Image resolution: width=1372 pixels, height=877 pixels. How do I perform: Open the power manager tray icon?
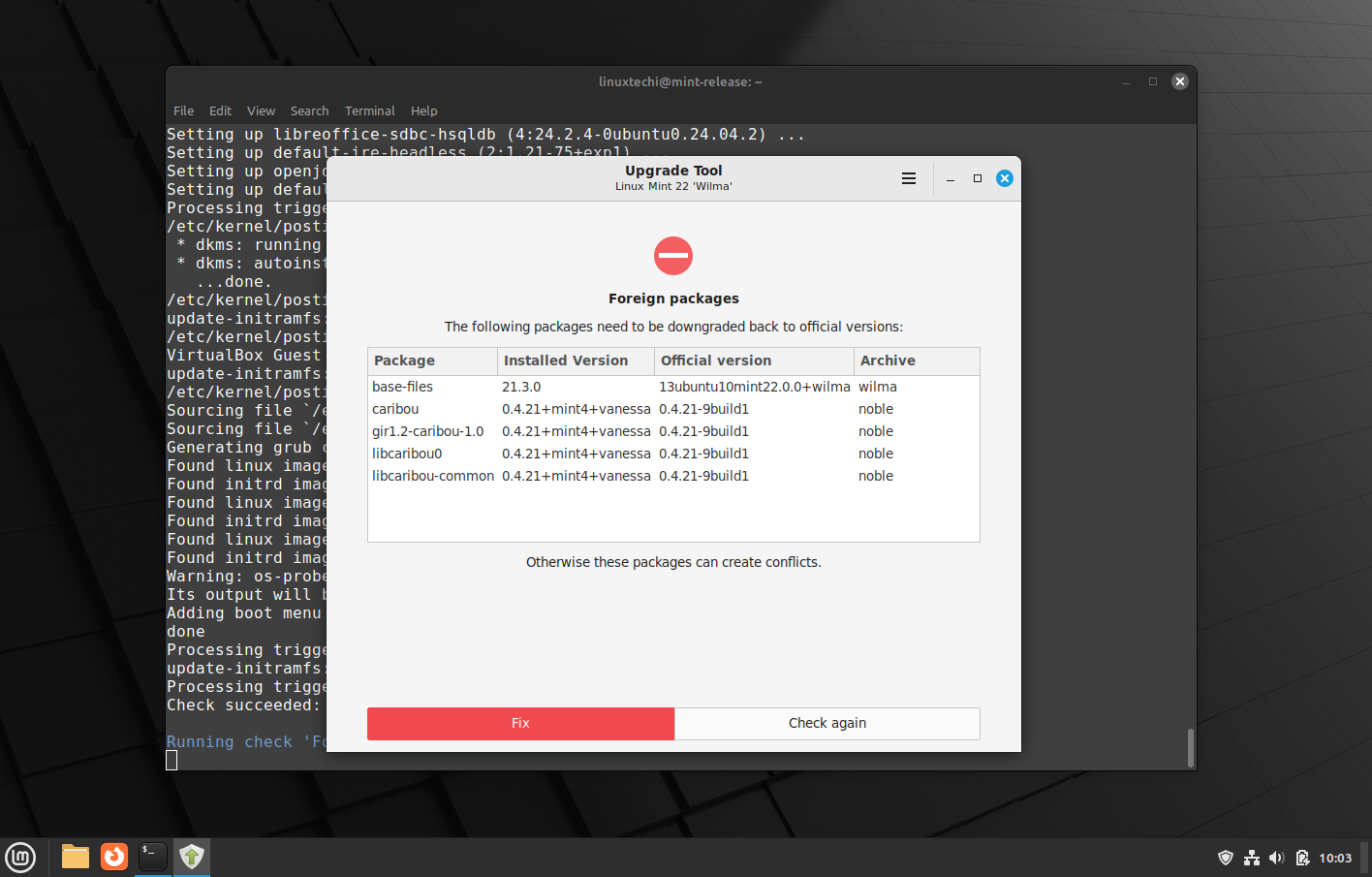(x=1302, y=858)
